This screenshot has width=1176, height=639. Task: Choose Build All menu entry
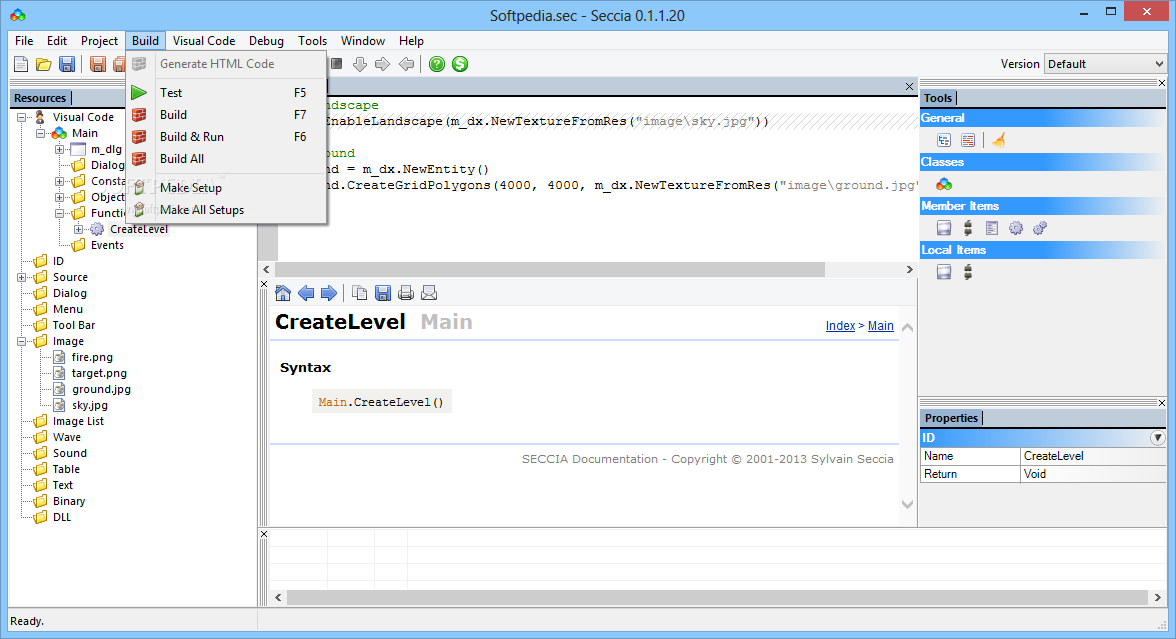227,159
